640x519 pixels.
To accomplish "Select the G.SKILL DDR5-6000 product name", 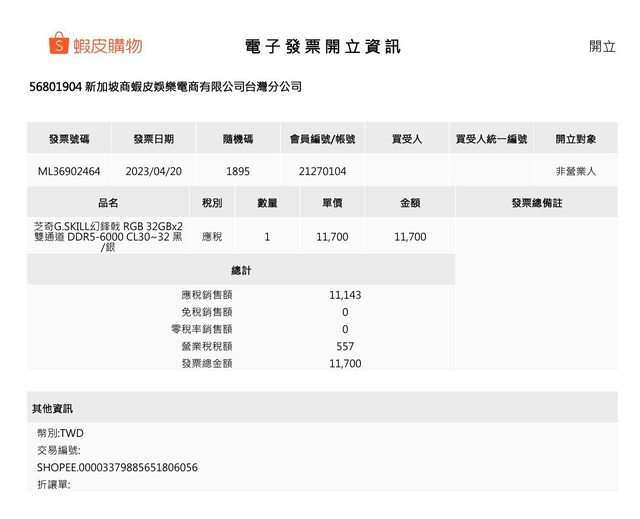I will [x=108, y=237].
